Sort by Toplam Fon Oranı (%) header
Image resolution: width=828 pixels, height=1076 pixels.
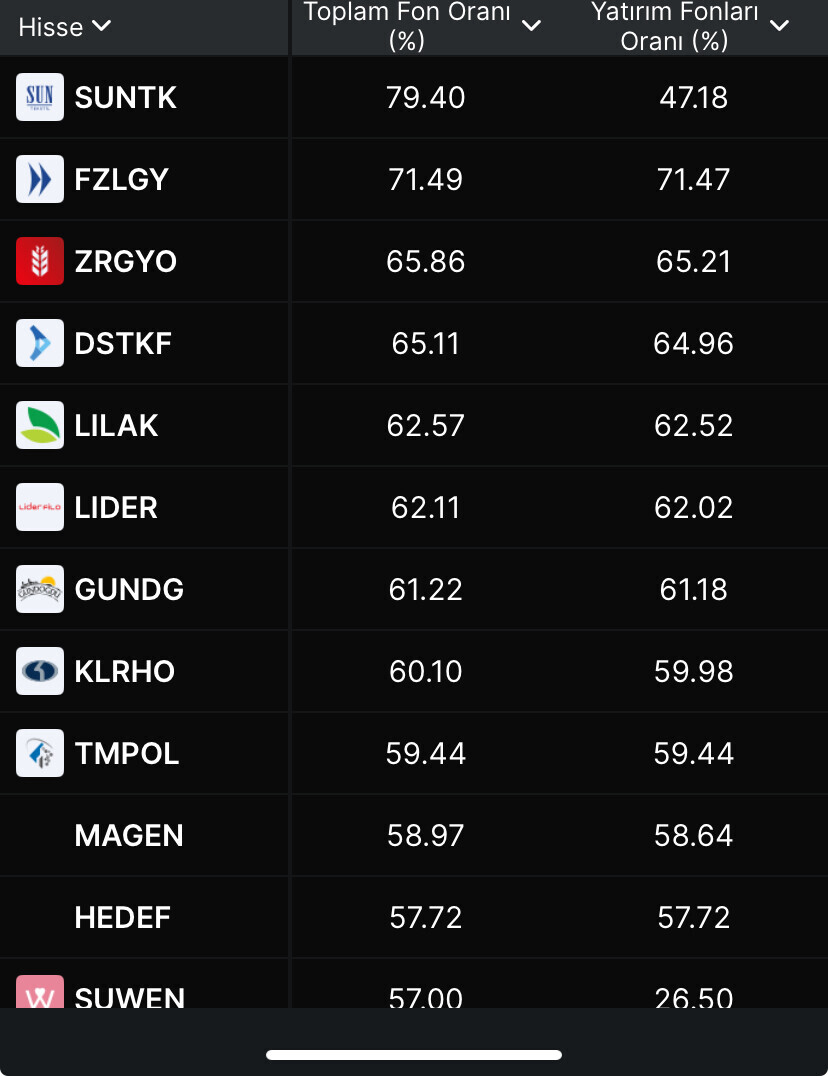pos(407,26)
